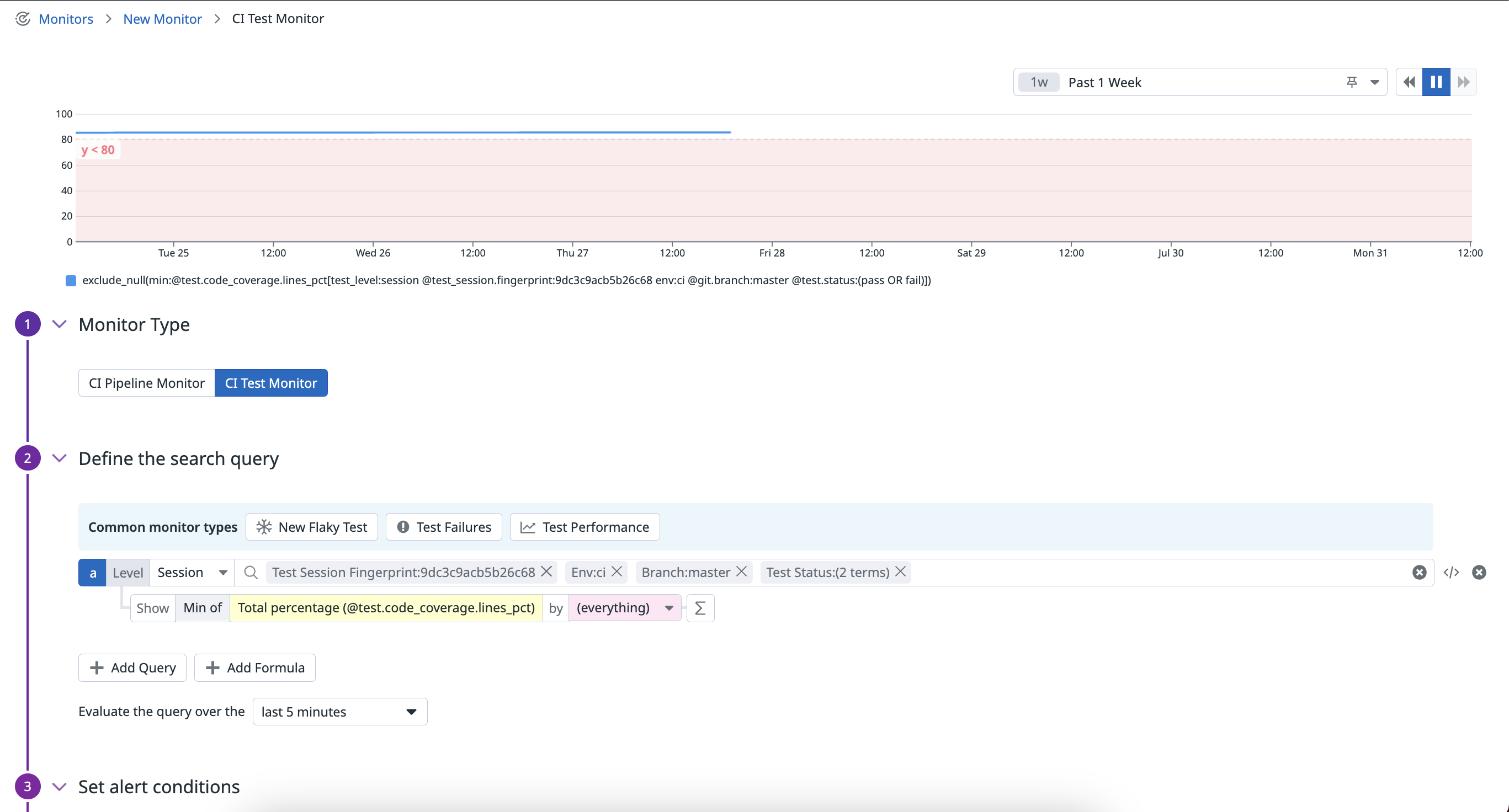1509x812 pixels.
Task: Click Add Query button
Action: pos(132,667)
